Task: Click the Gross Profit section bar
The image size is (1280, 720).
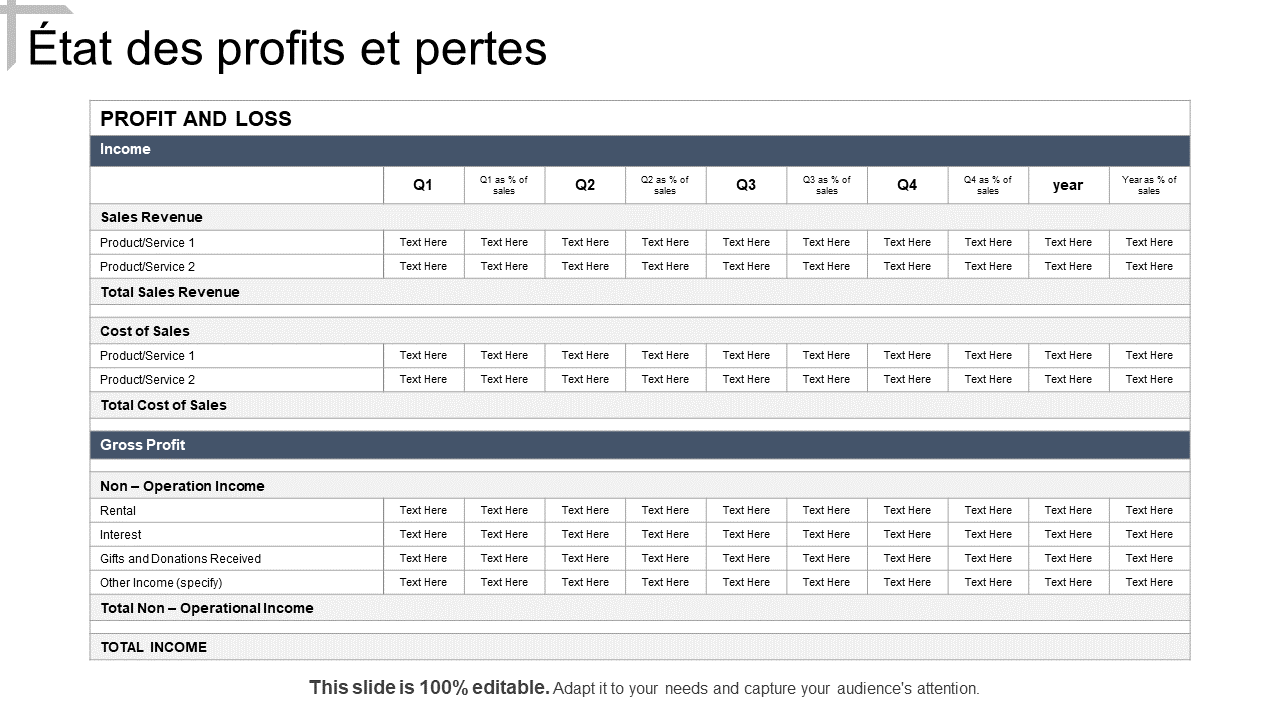Action: click(x=640, y=445)
